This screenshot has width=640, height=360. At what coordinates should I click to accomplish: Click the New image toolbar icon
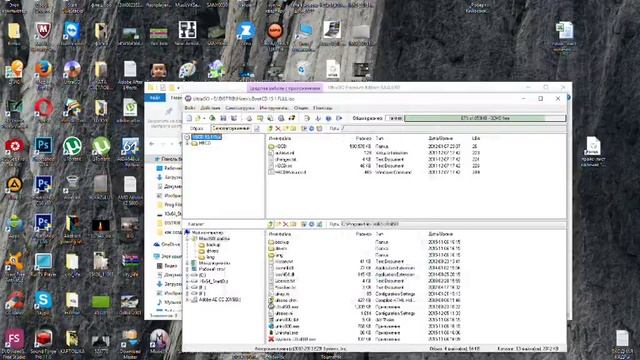click(189, 118)
